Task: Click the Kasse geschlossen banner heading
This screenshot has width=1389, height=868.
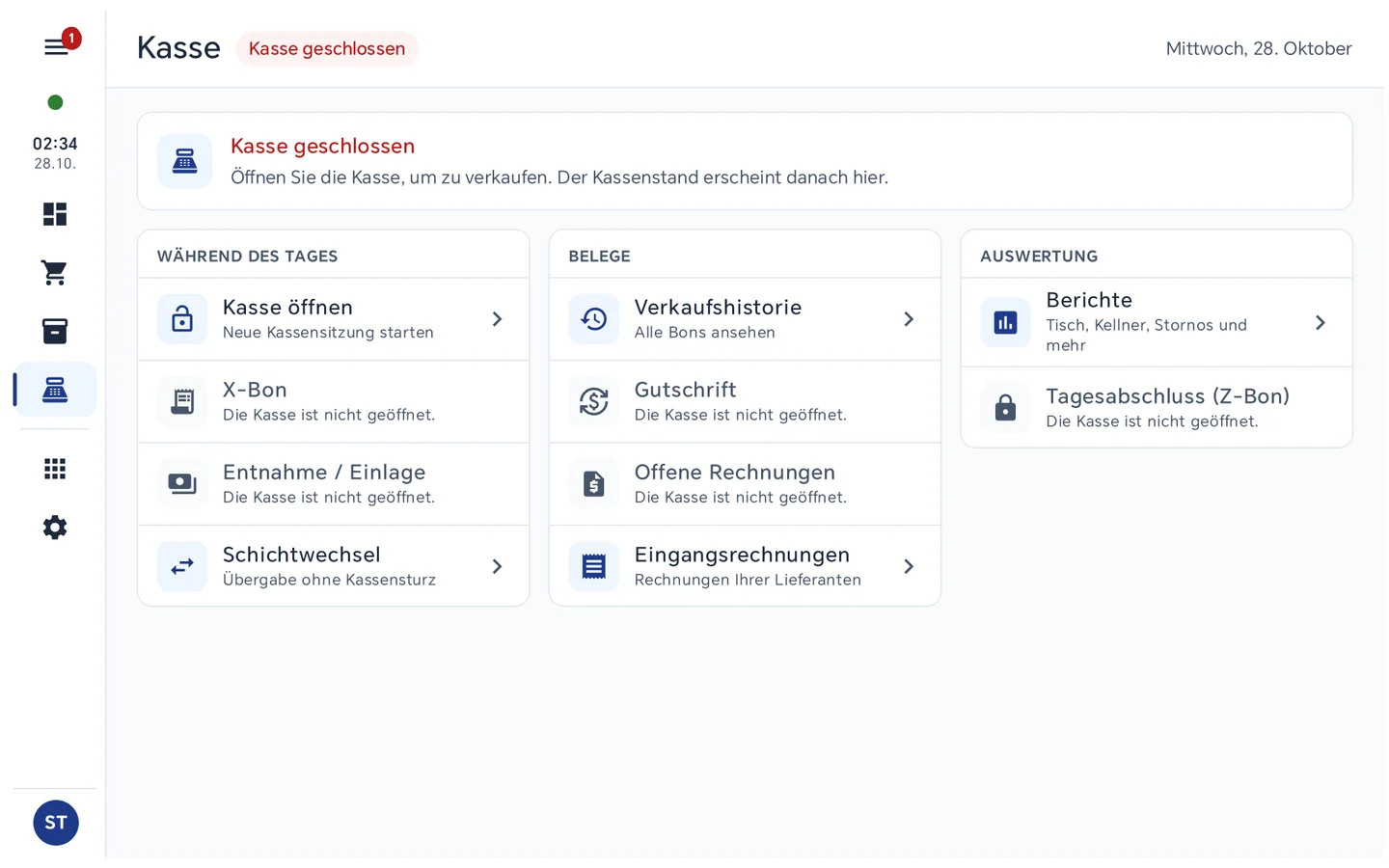Action: tap(322, 146)
